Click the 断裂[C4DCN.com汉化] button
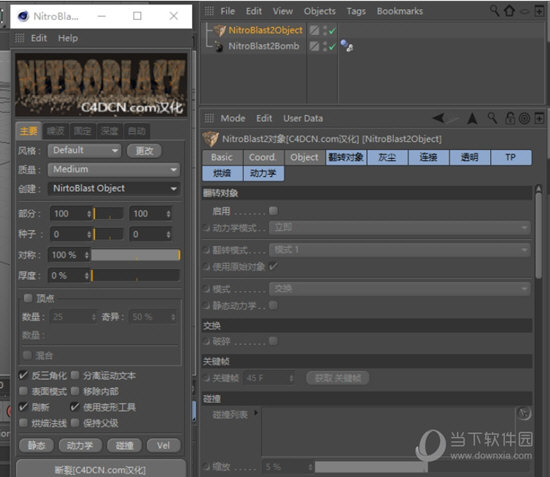The width and height of the screenshot is (550, 477). 101,469
